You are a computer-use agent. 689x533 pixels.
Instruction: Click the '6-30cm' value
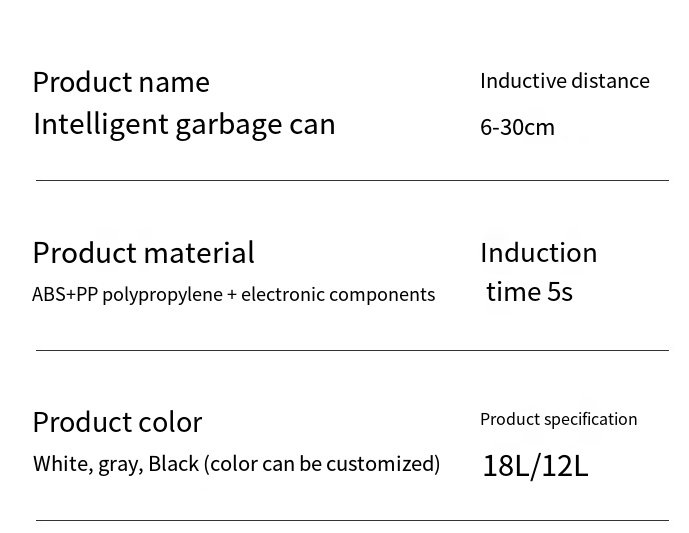(517, 128)
